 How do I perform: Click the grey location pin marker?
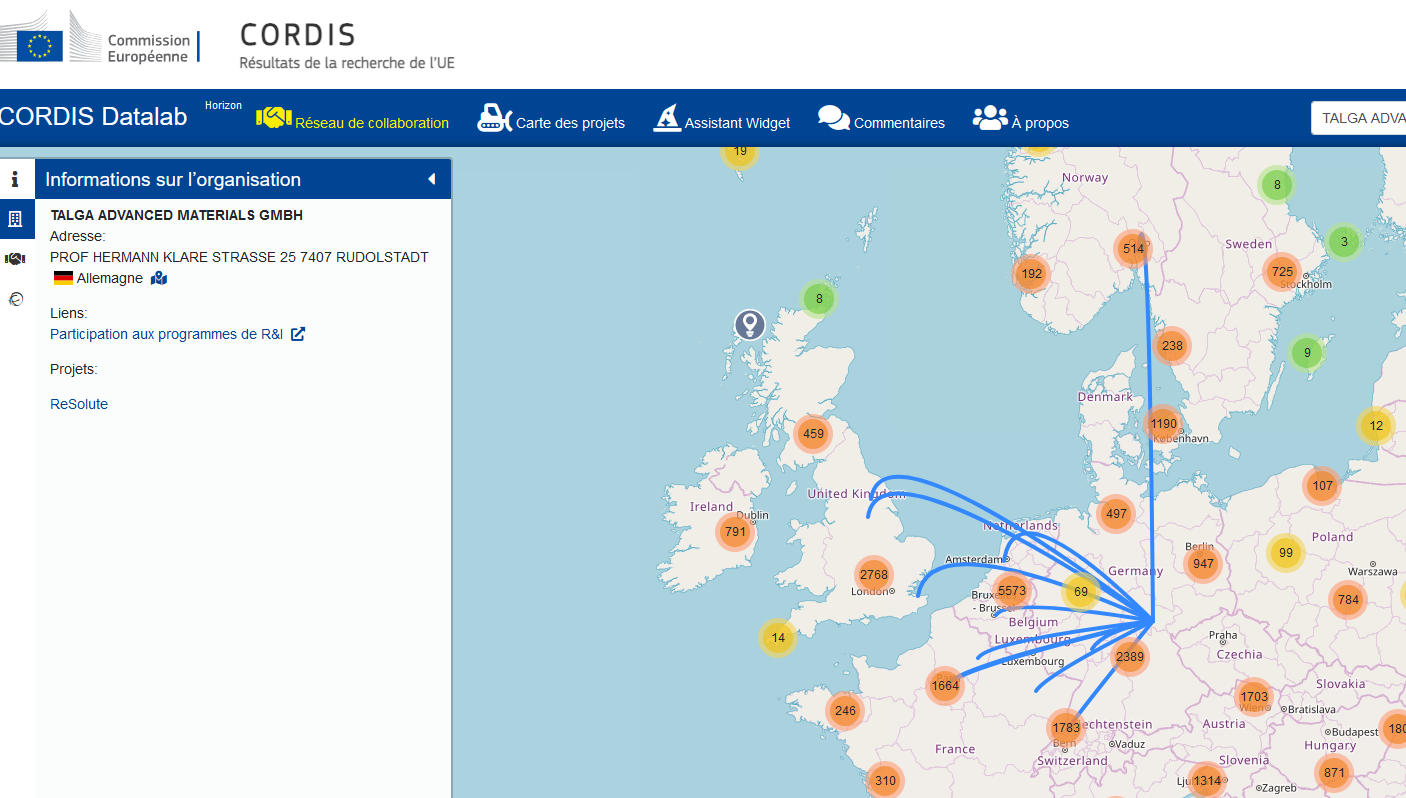point(749,324)
